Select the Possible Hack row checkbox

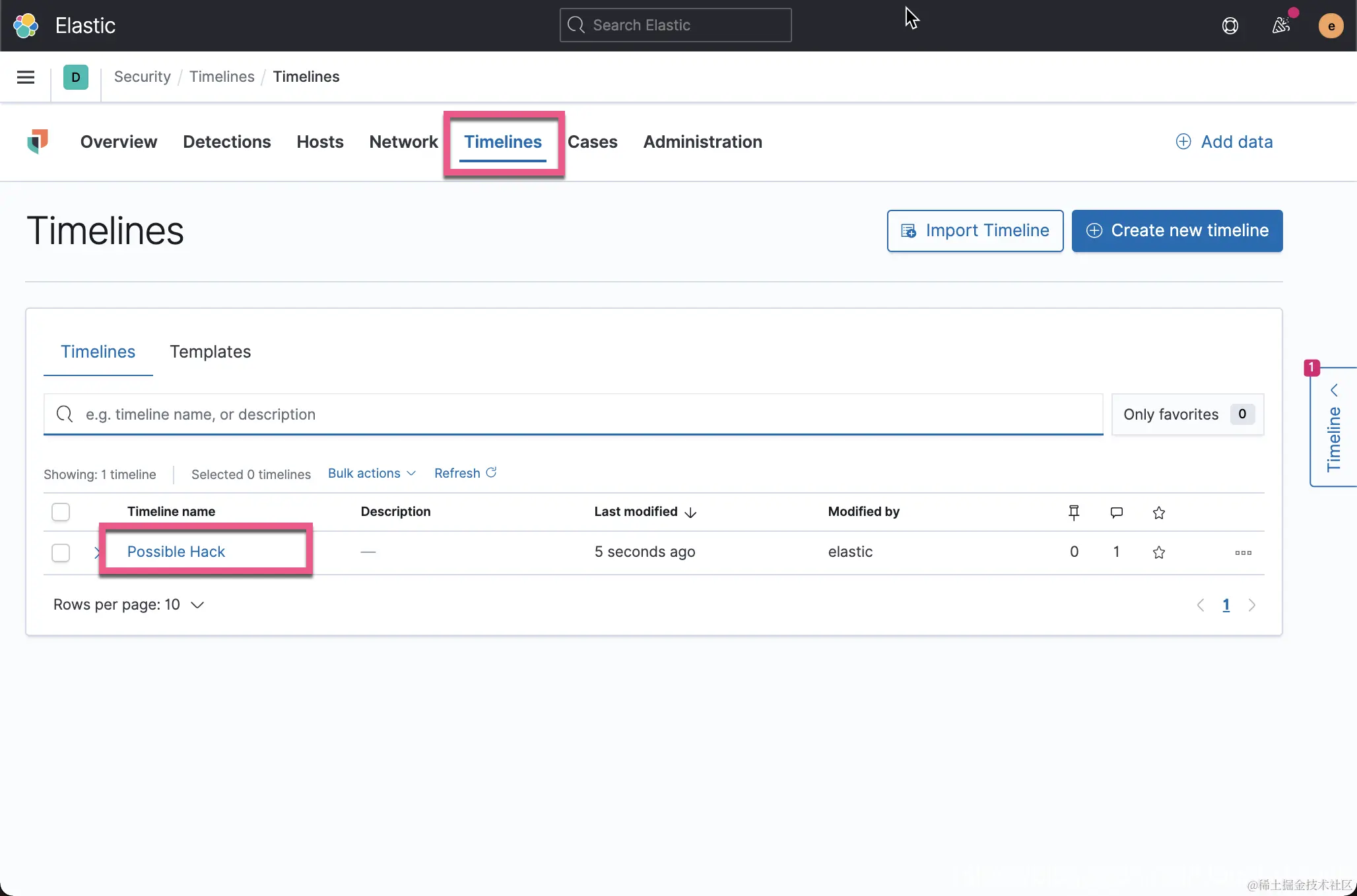61,552
